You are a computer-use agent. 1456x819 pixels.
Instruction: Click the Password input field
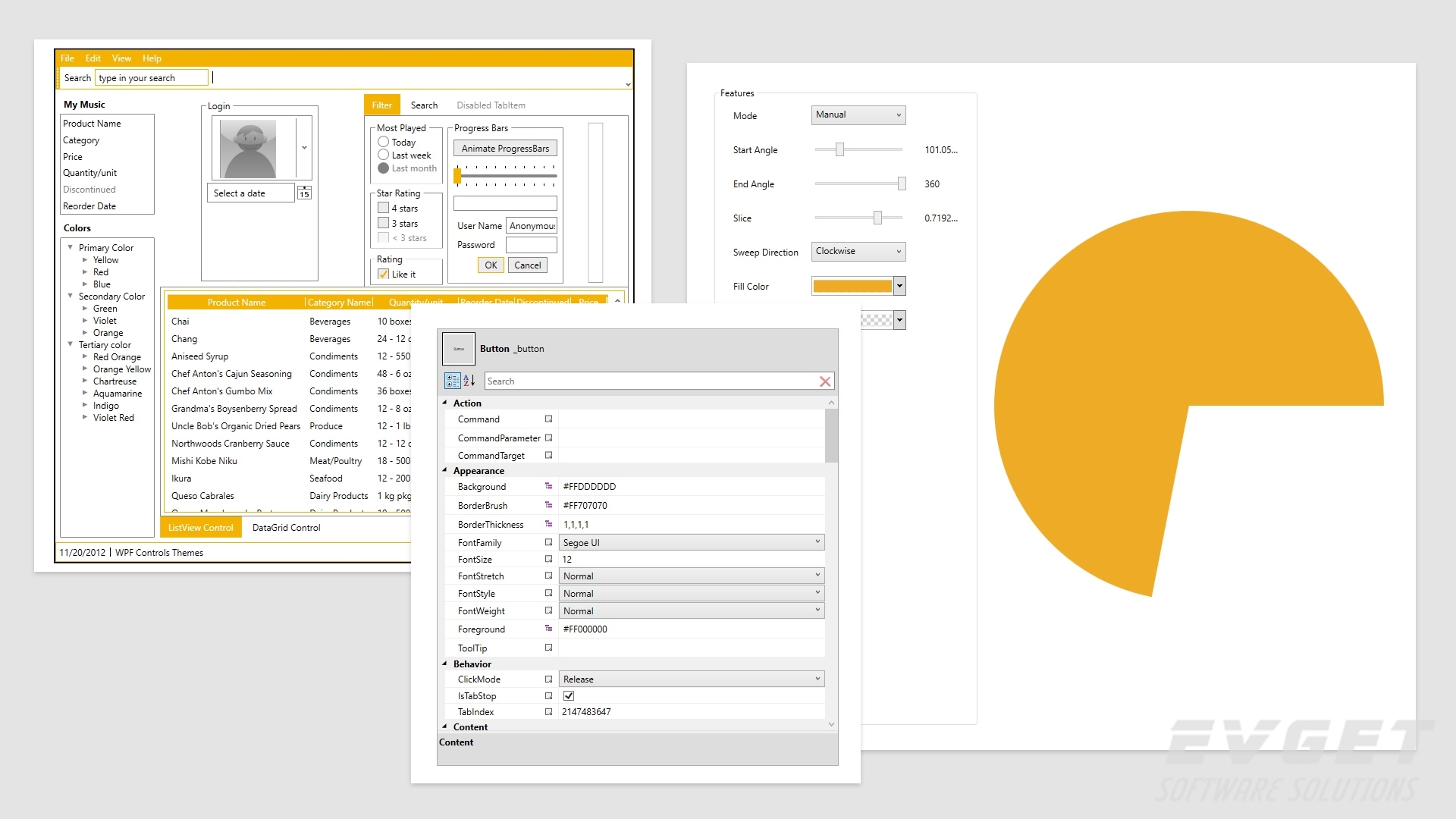pos(532,245)
